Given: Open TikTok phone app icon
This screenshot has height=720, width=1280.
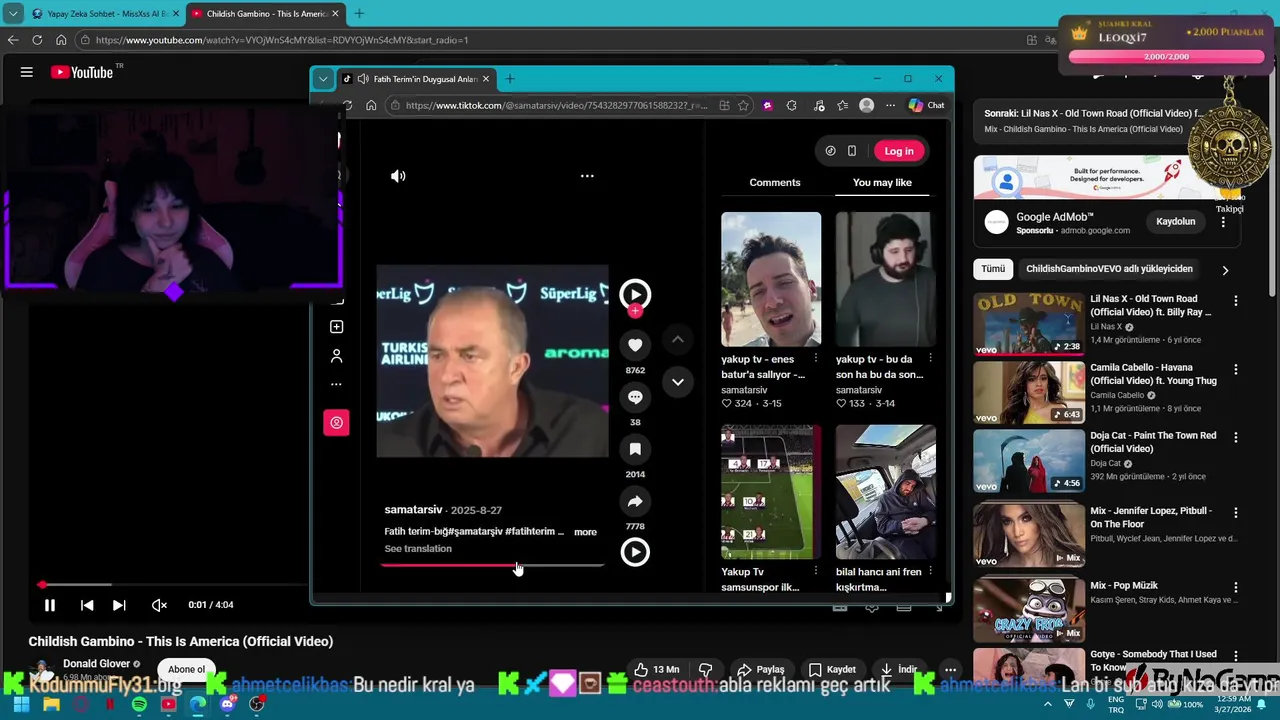Looking at the screenshot, I should 852,151.
